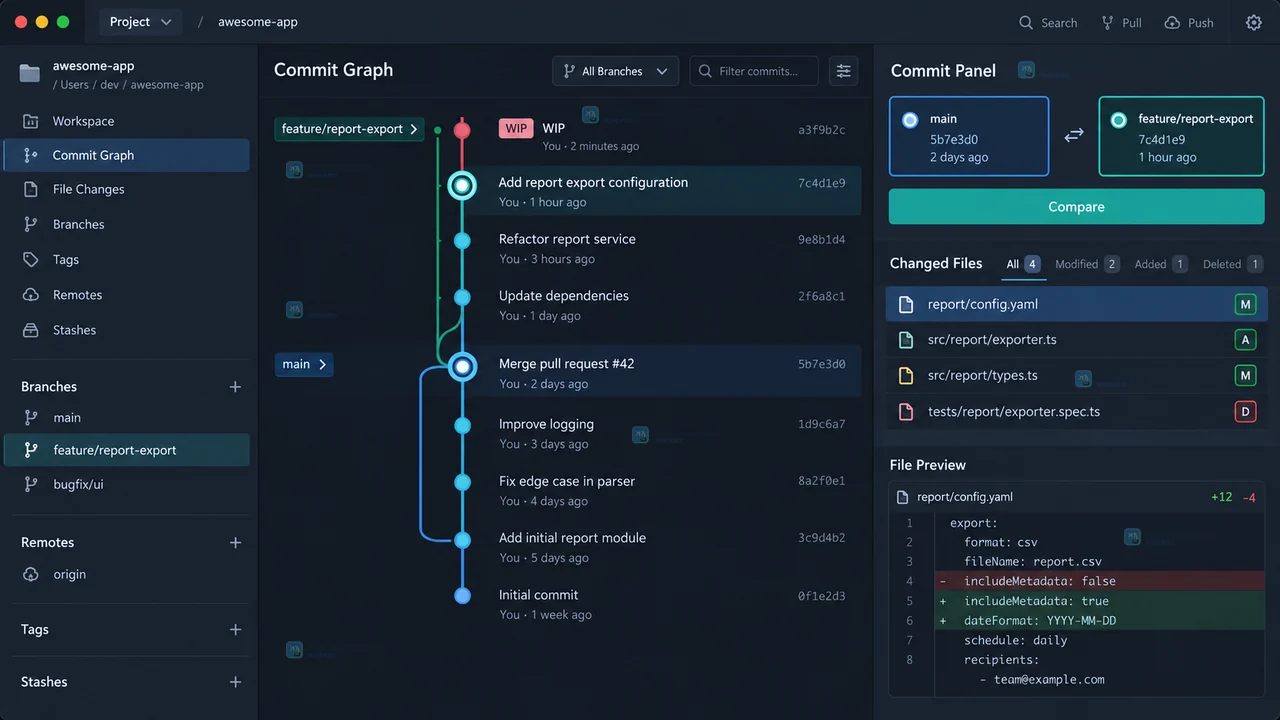
Task: Click the File Changes document icon
Action: click(30, 189)
